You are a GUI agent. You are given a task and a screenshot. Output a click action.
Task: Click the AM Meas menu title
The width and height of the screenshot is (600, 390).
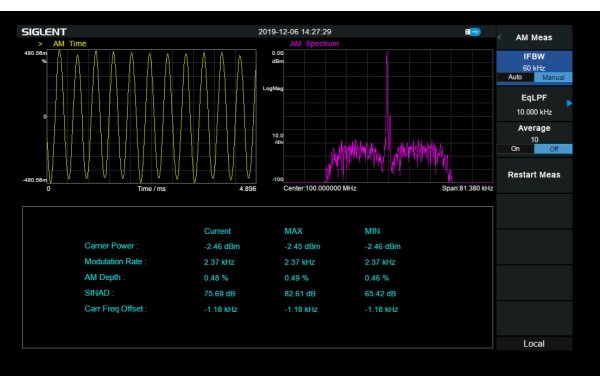[534, 38]
